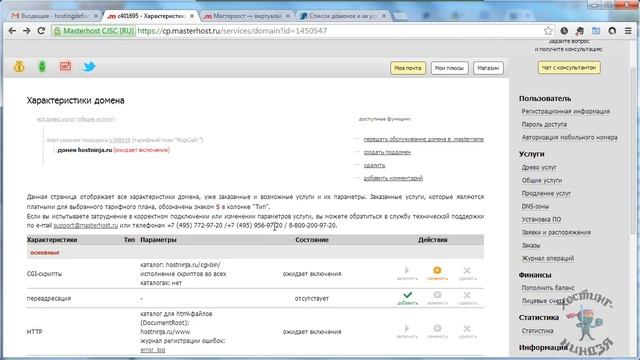
Task: Click the удалить link under functions
Action: pyautogui.click(x=374, y=165)
